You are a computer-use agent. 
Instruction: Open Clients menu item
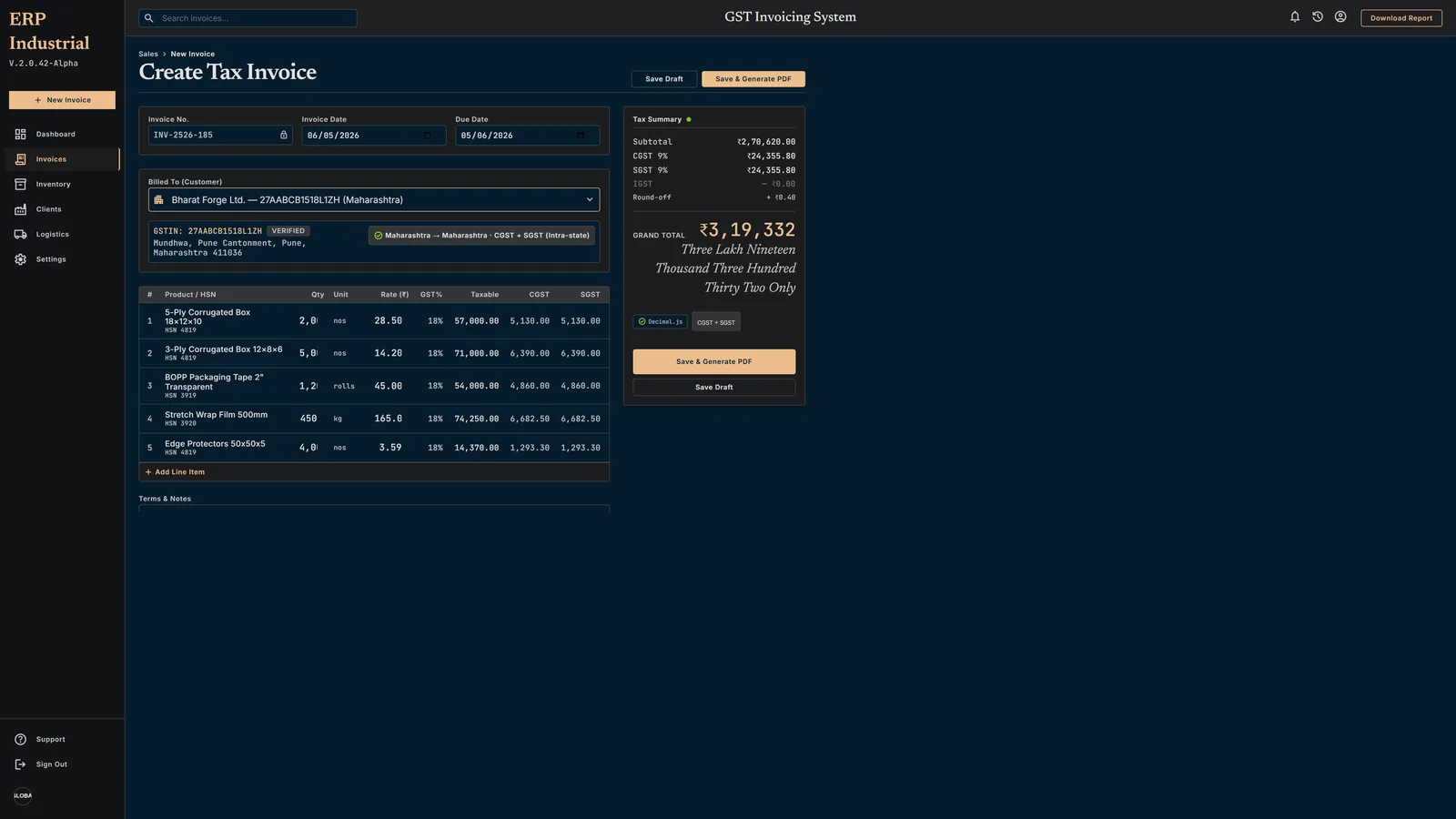(x=62, y=209)
